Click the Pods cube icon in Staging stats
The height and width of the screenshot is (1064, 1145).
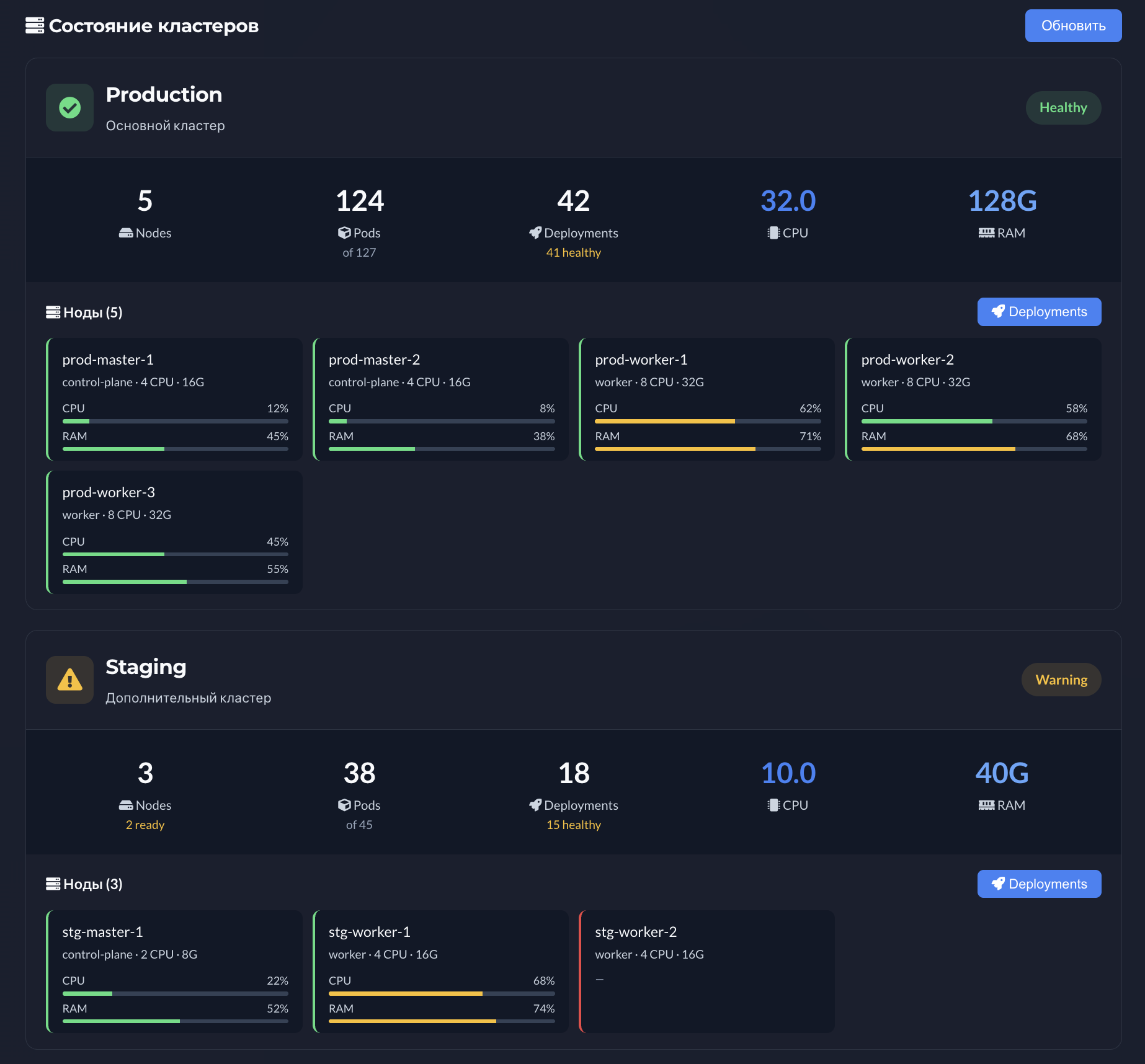(345, 805)
